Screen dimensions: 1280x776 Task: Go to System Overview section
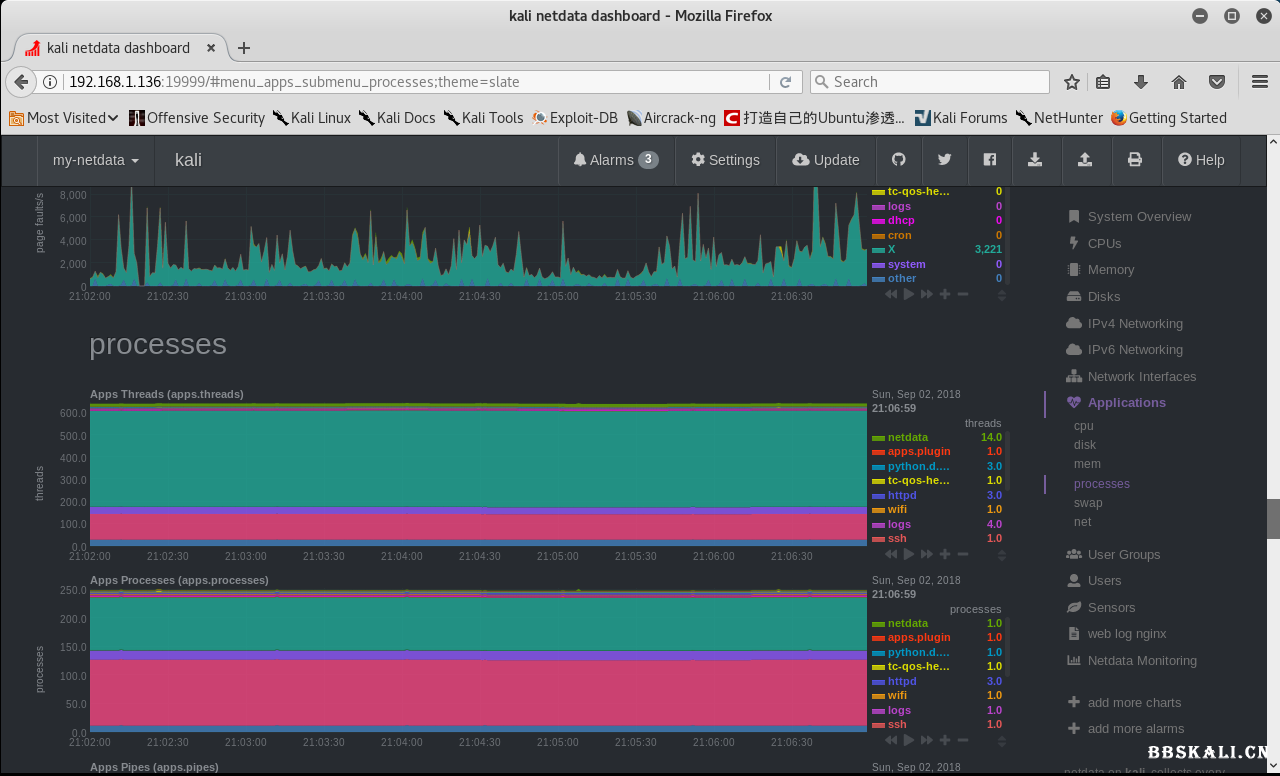(x=1138, y=217)
